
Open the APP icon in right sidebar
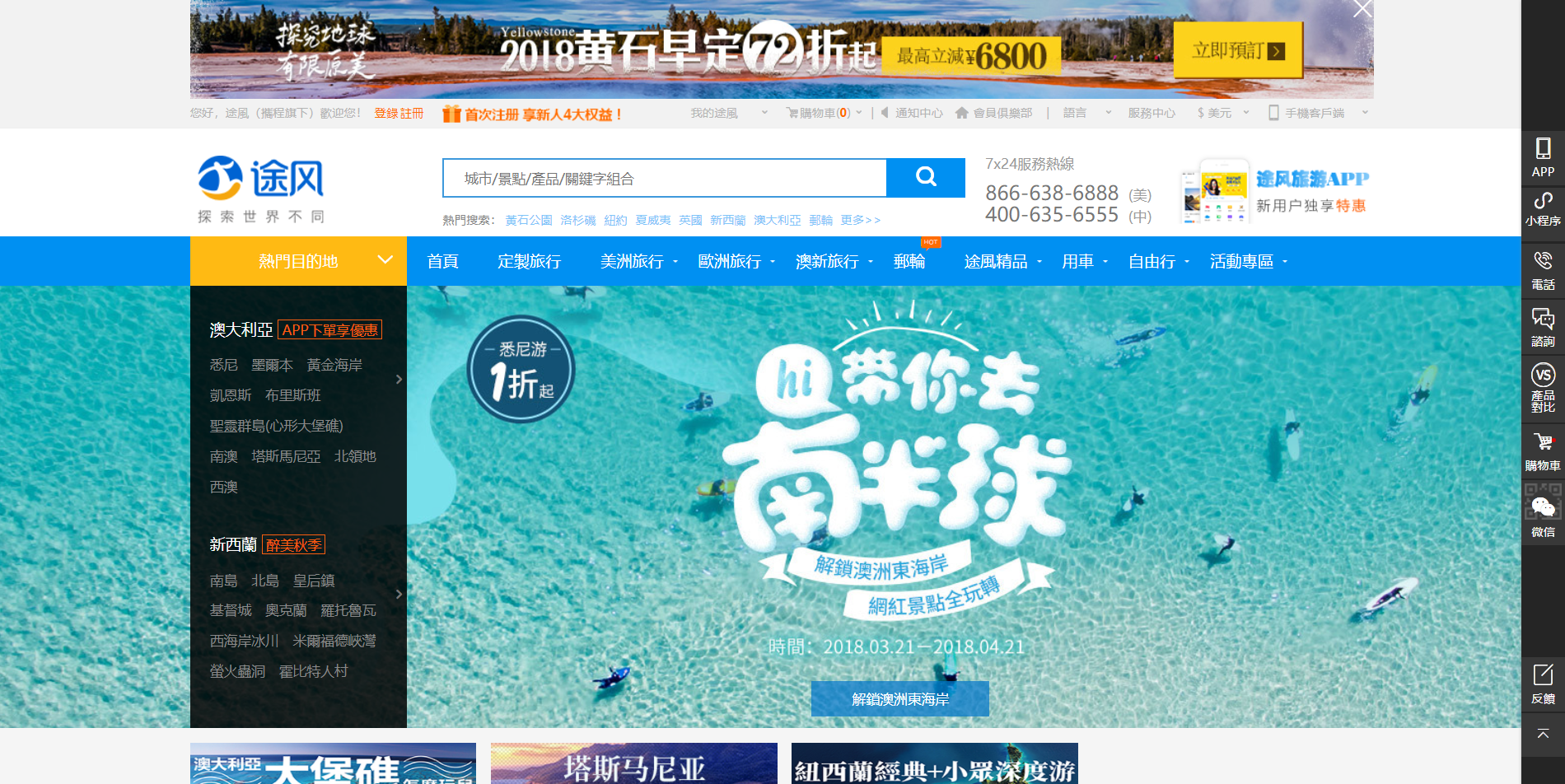pos(1543,157)
